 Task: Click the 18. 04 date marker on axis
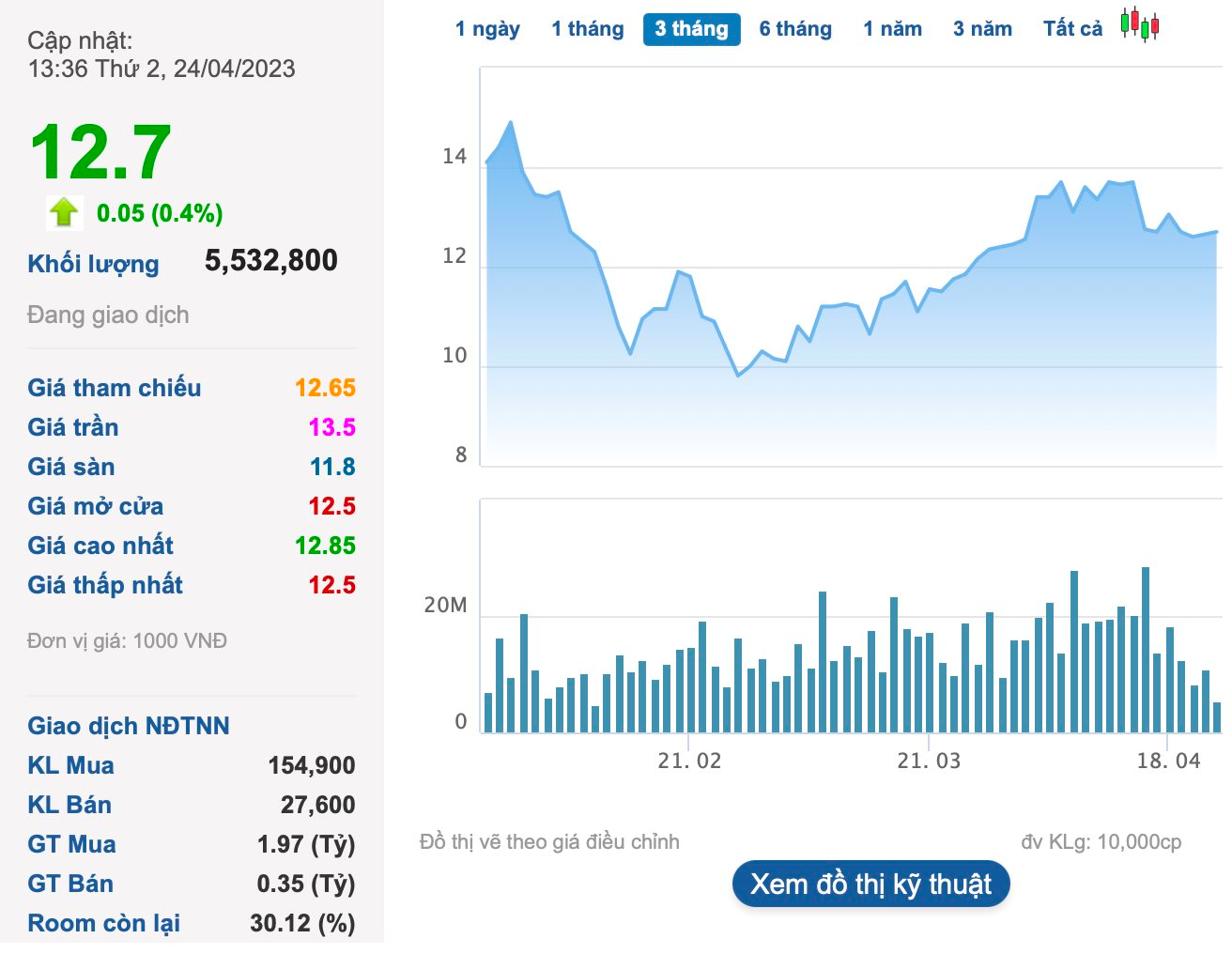tap(1168, 761)
